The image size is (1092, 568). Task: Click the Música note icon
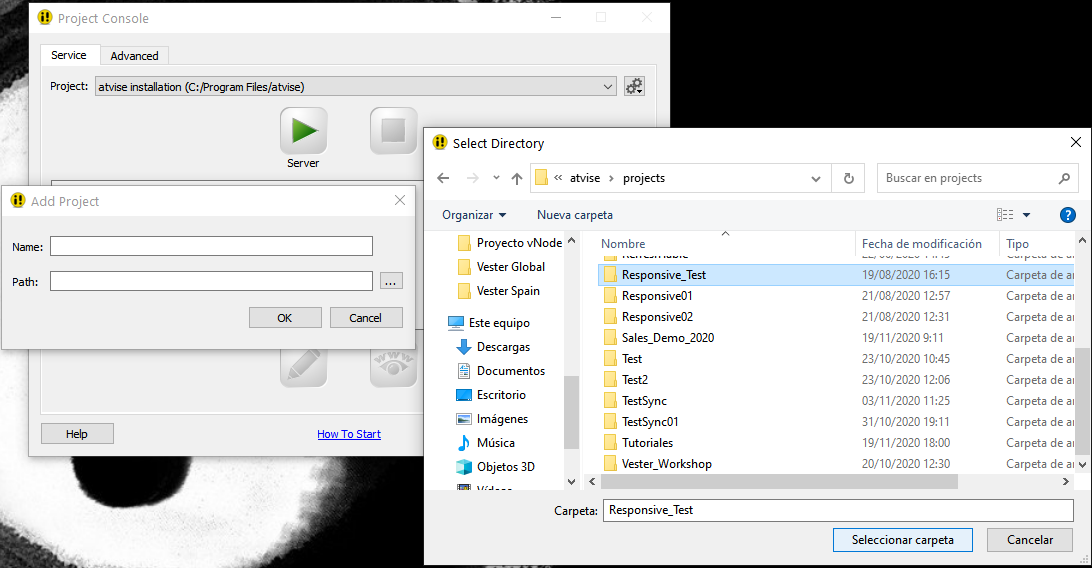(x=464, y=443)
